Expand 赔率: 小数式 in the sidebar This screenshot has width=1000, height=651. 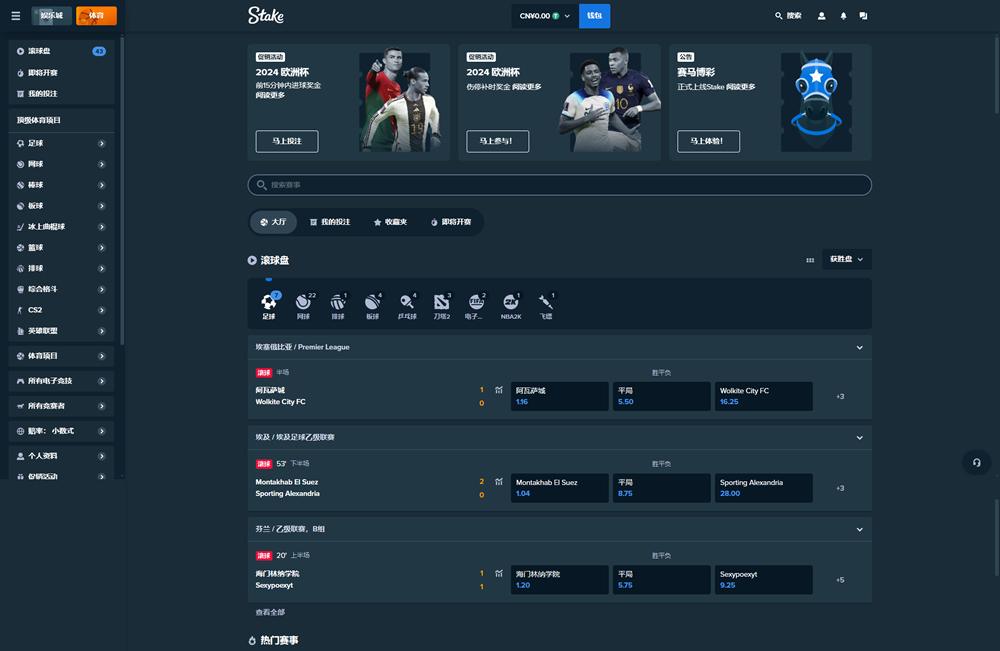pos(101,431)
